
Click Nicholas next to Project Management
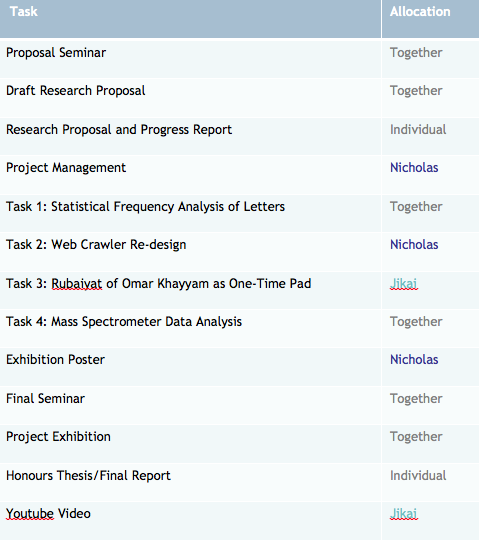pos(414,168)
